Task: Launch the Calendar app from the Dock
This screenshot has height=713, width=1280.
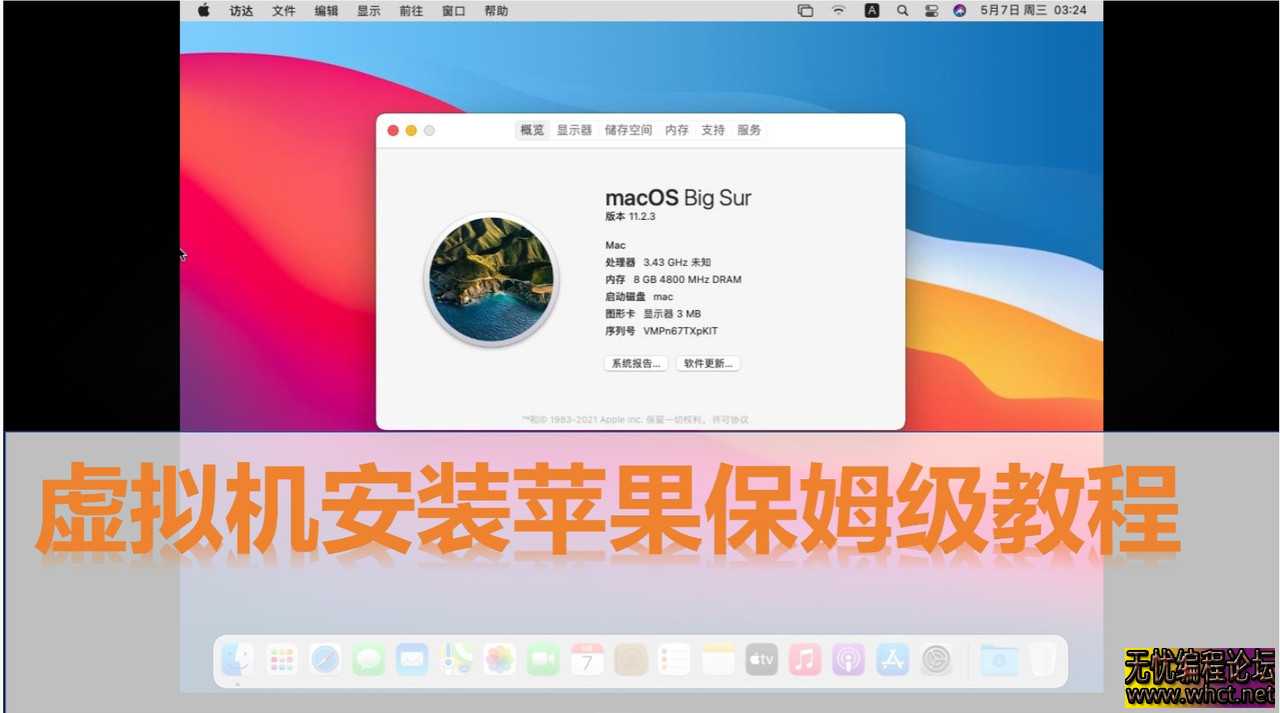Action: [x=587, y=659]
